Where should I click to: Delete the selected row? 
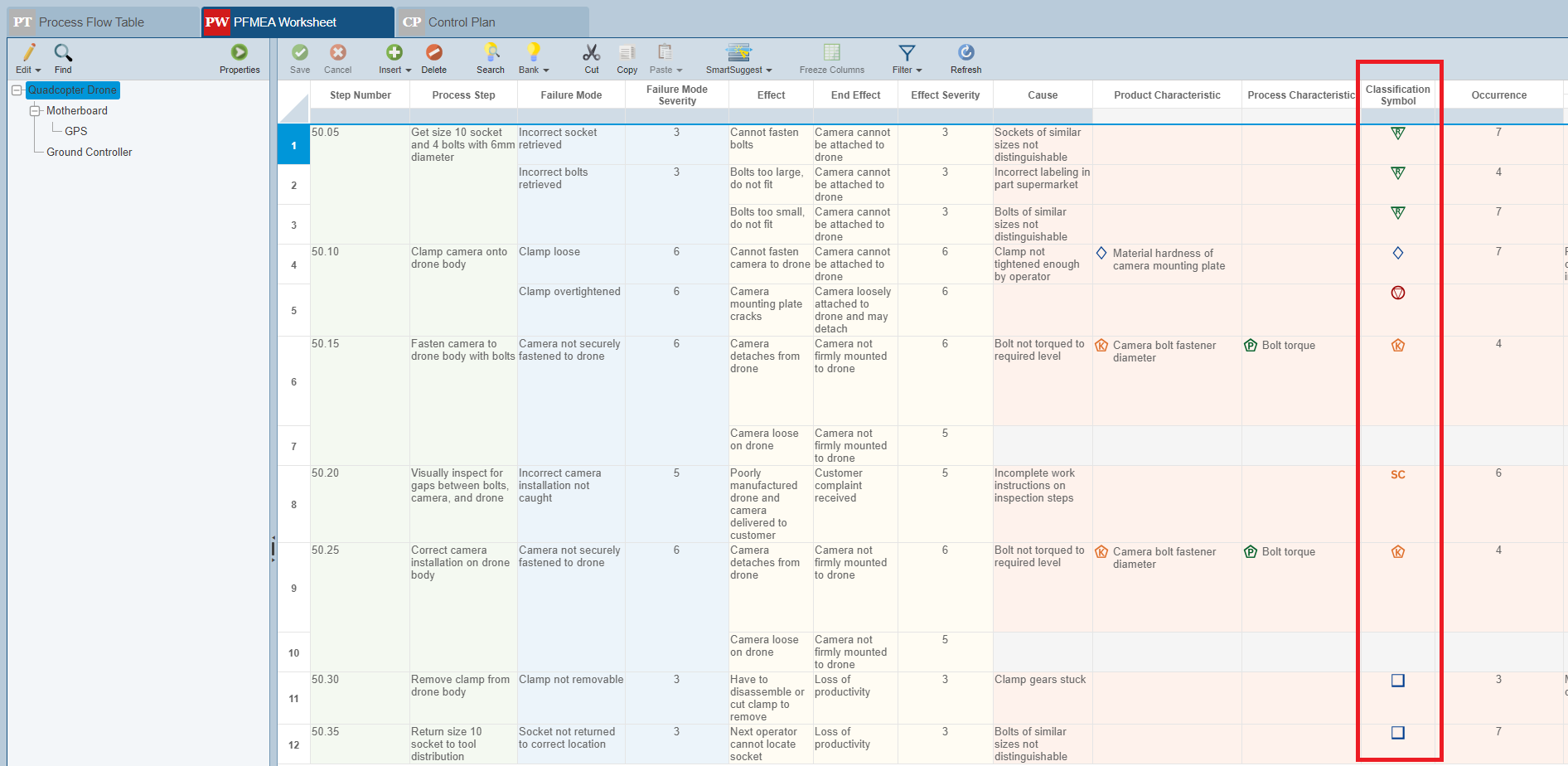[433, 58]
